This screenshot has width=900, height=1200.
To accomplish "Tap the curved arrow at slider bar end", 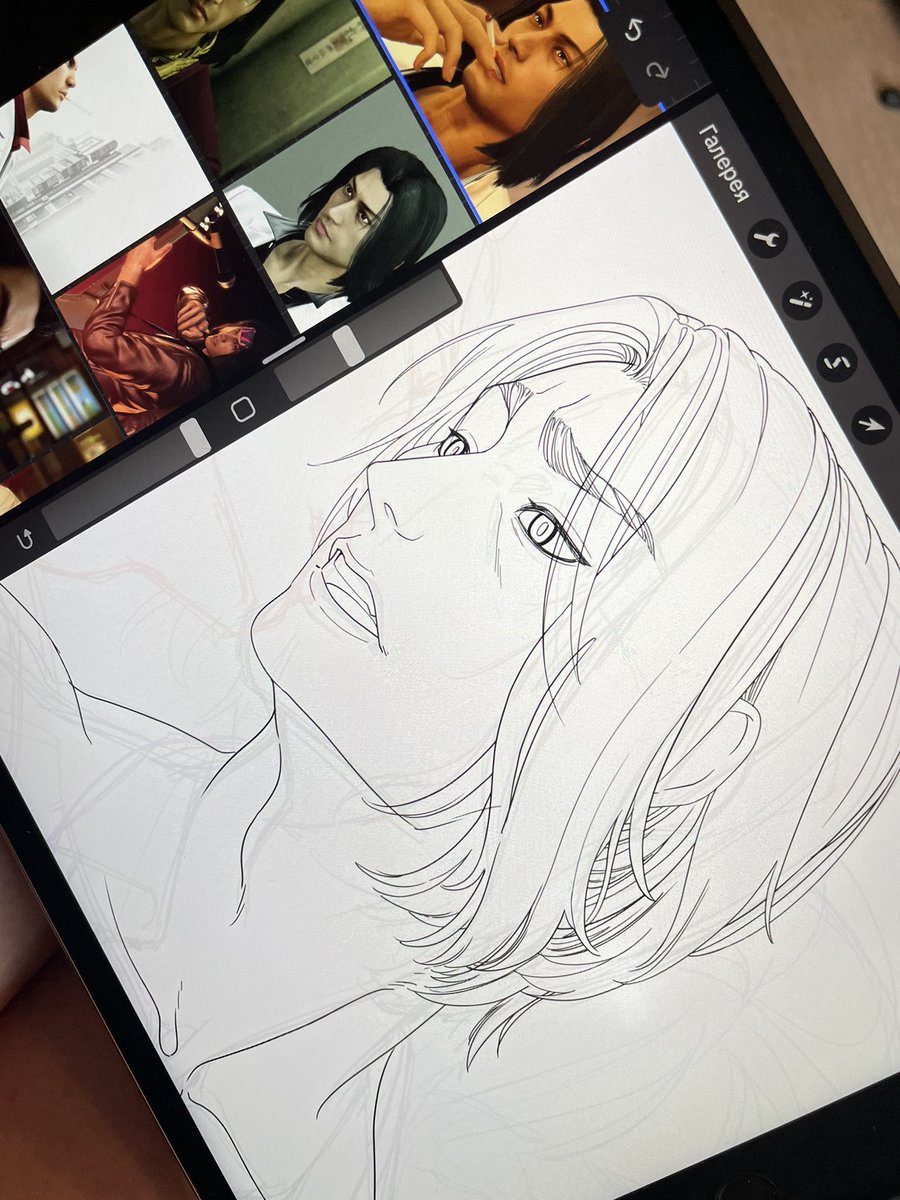I will (x=25, y=539).
